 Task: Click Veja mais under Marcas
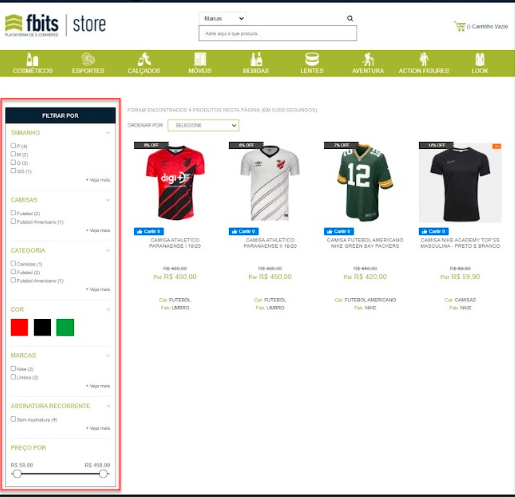click(x=98, y=386)
